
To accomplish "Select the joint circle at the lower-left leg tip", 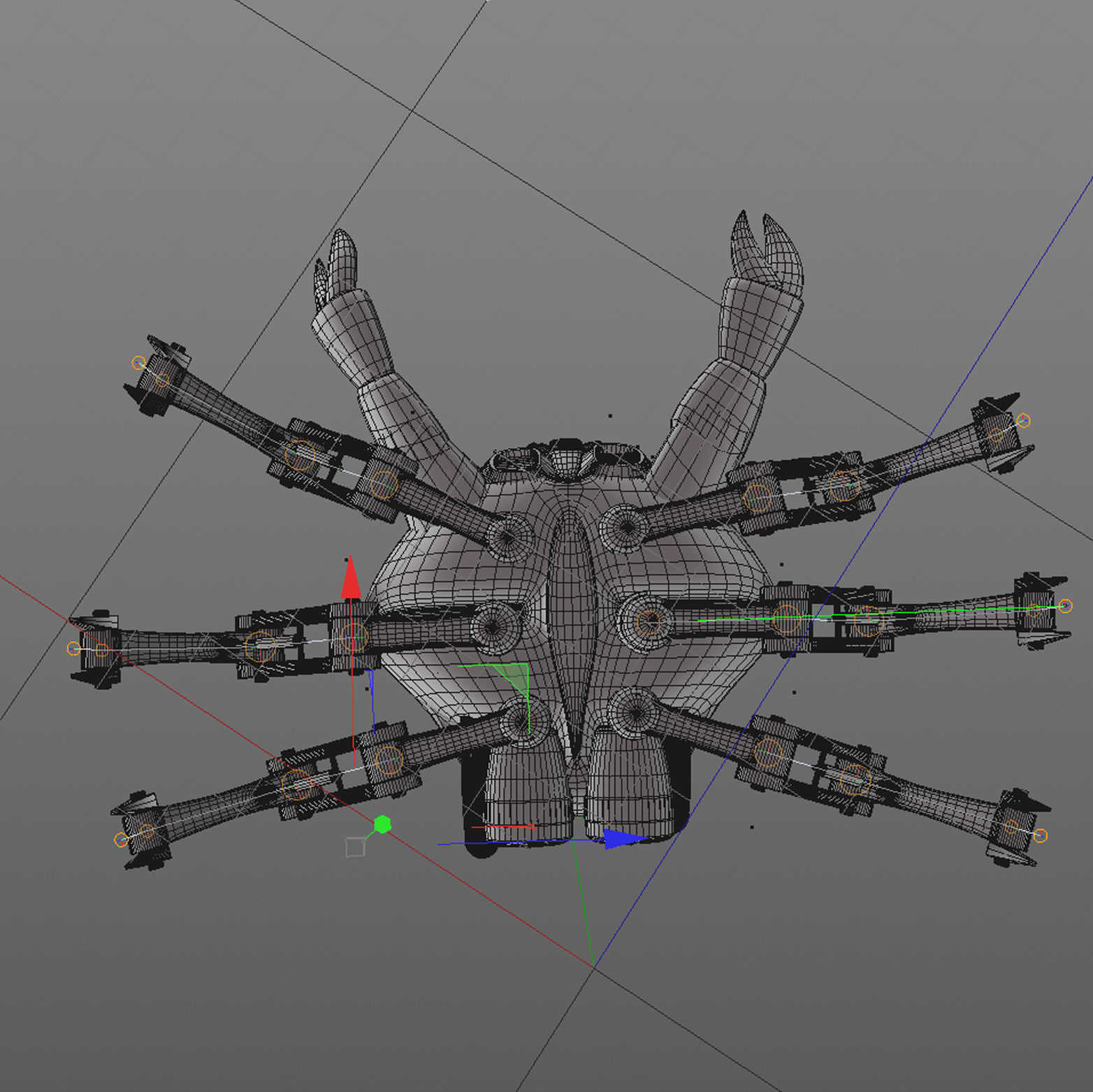I will pos(121,840).
